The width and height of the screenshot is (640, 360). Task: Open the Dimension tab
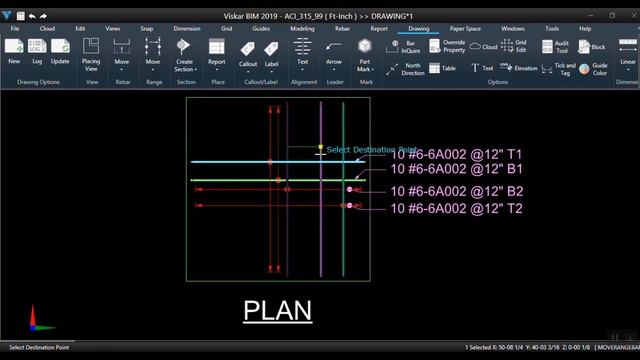(187, 29)
